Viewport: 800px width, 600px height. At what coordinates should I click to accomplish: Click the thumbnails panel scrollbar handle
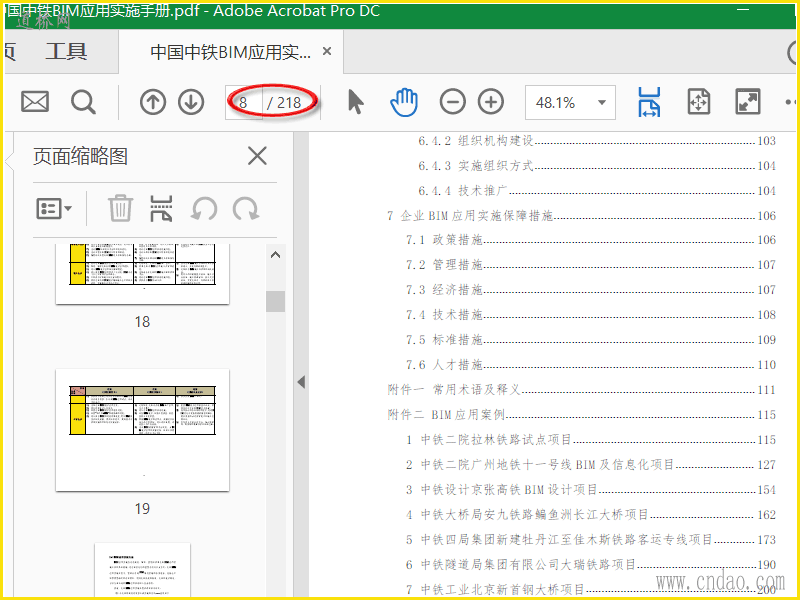coord(276,301)
